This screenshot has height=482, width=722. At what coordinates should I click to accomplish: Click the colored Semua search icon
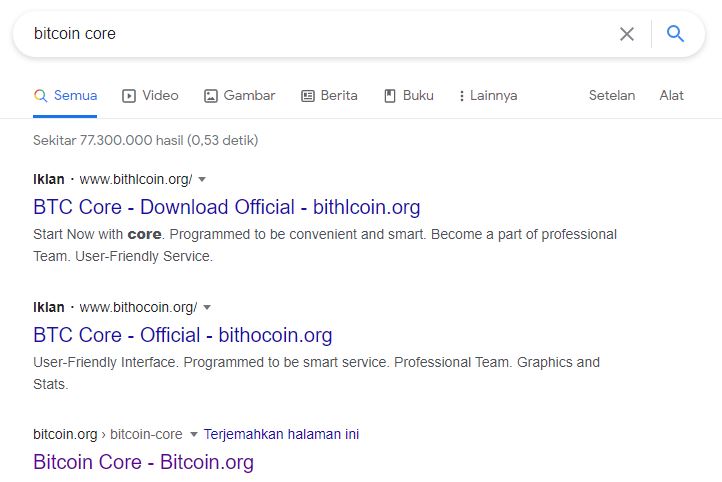coord(41,96)
